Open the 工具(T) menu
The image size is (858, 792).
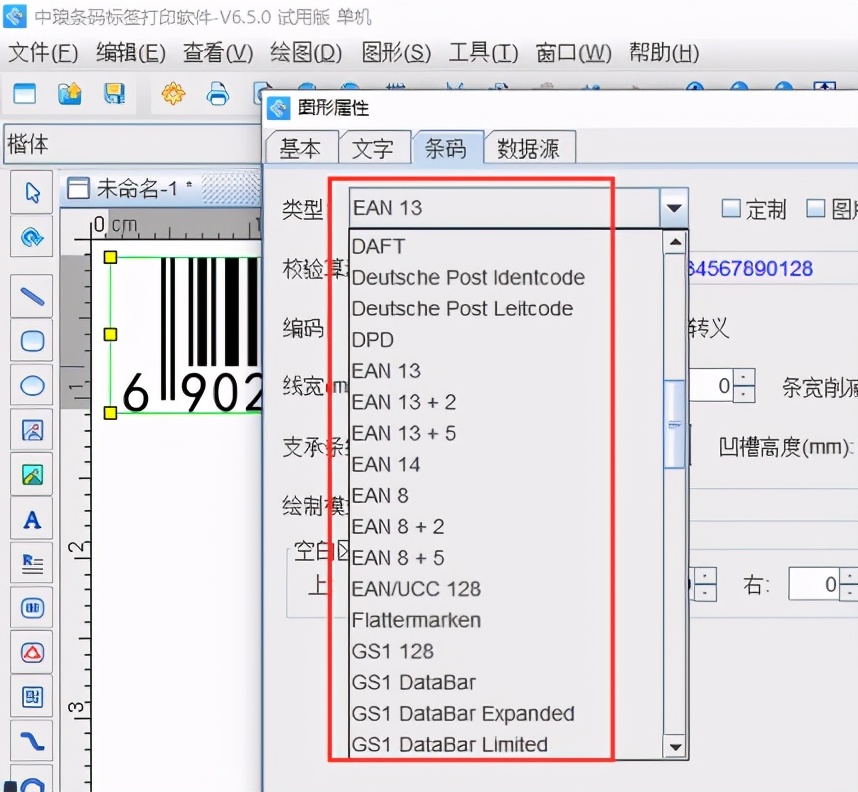(x=483, y=53)
